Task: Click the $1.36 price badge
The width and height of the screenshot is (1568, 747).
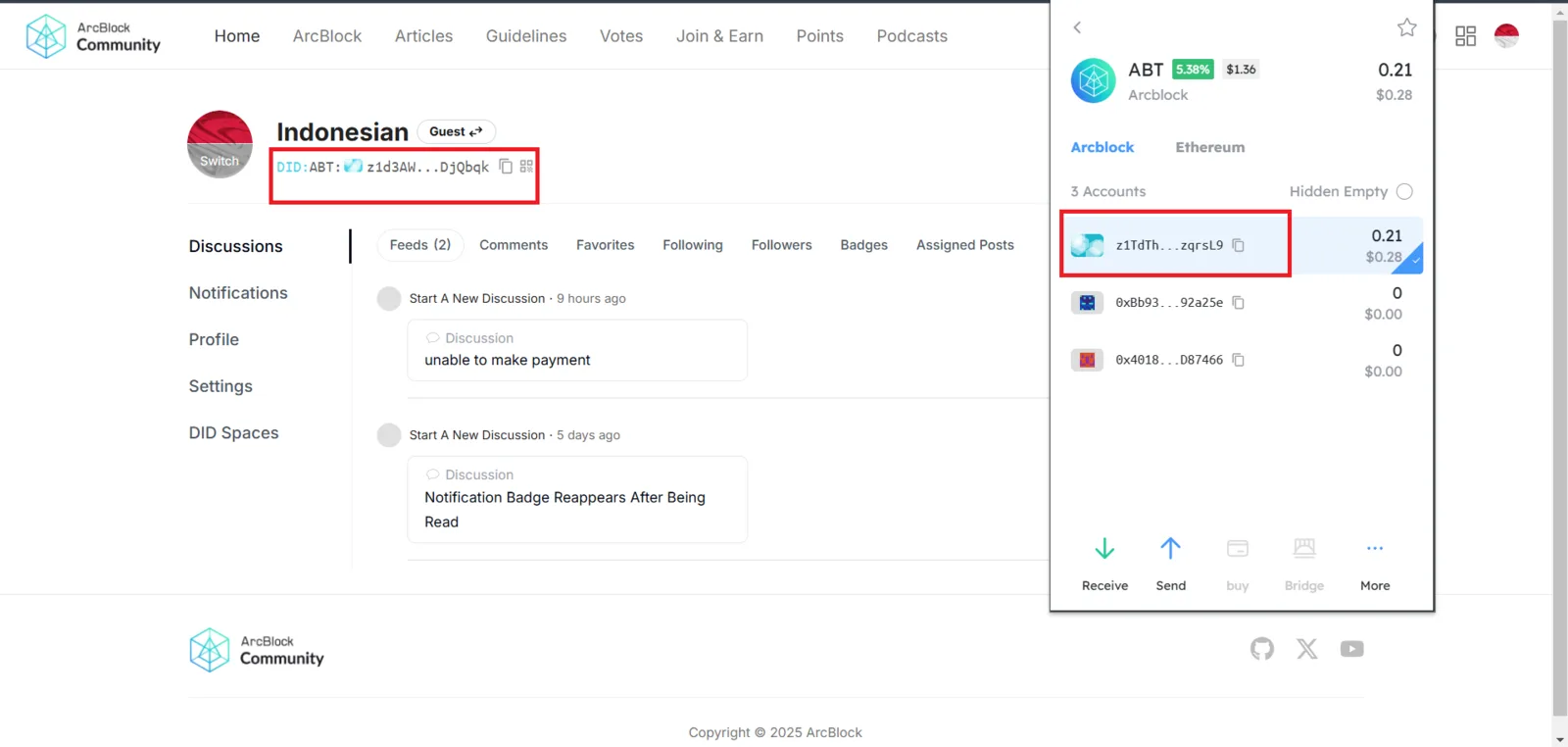Action: tap(1241, 70)
